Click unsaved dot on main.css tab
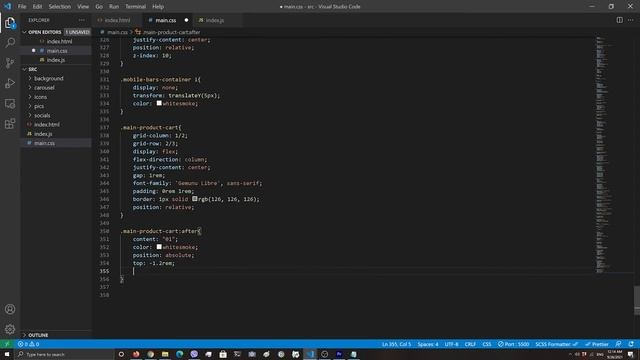This screenshot has width=640, height=360. pyautogui.click(x=186, y=20)
